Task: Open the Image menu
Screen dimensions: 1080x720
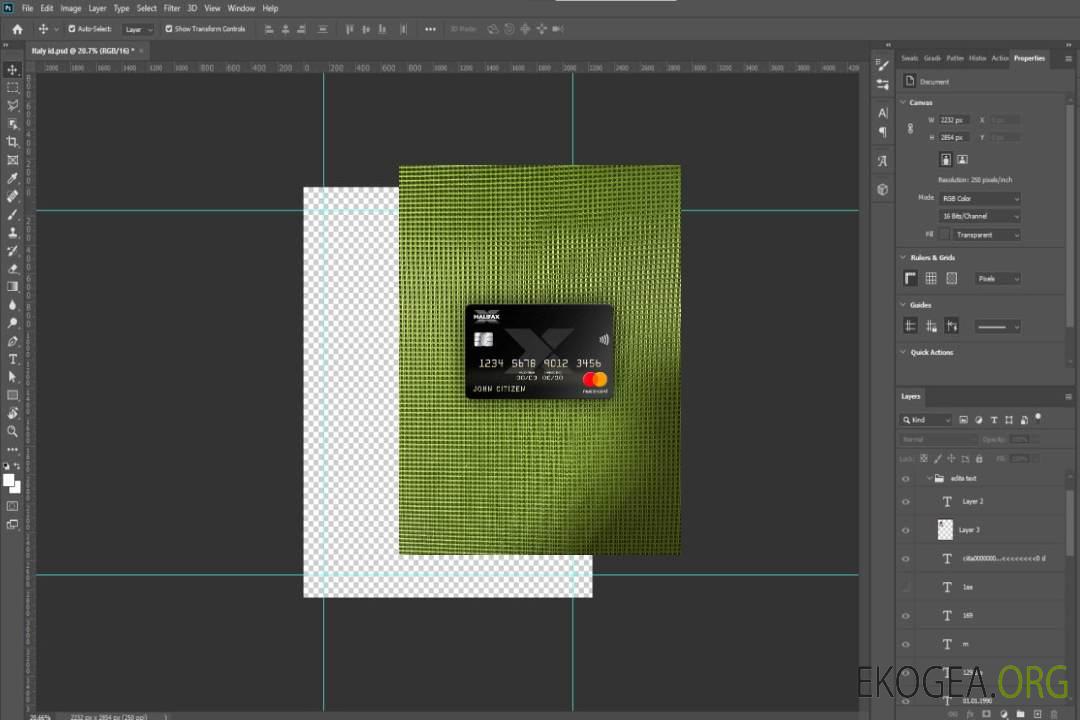Action: [70, 8]
